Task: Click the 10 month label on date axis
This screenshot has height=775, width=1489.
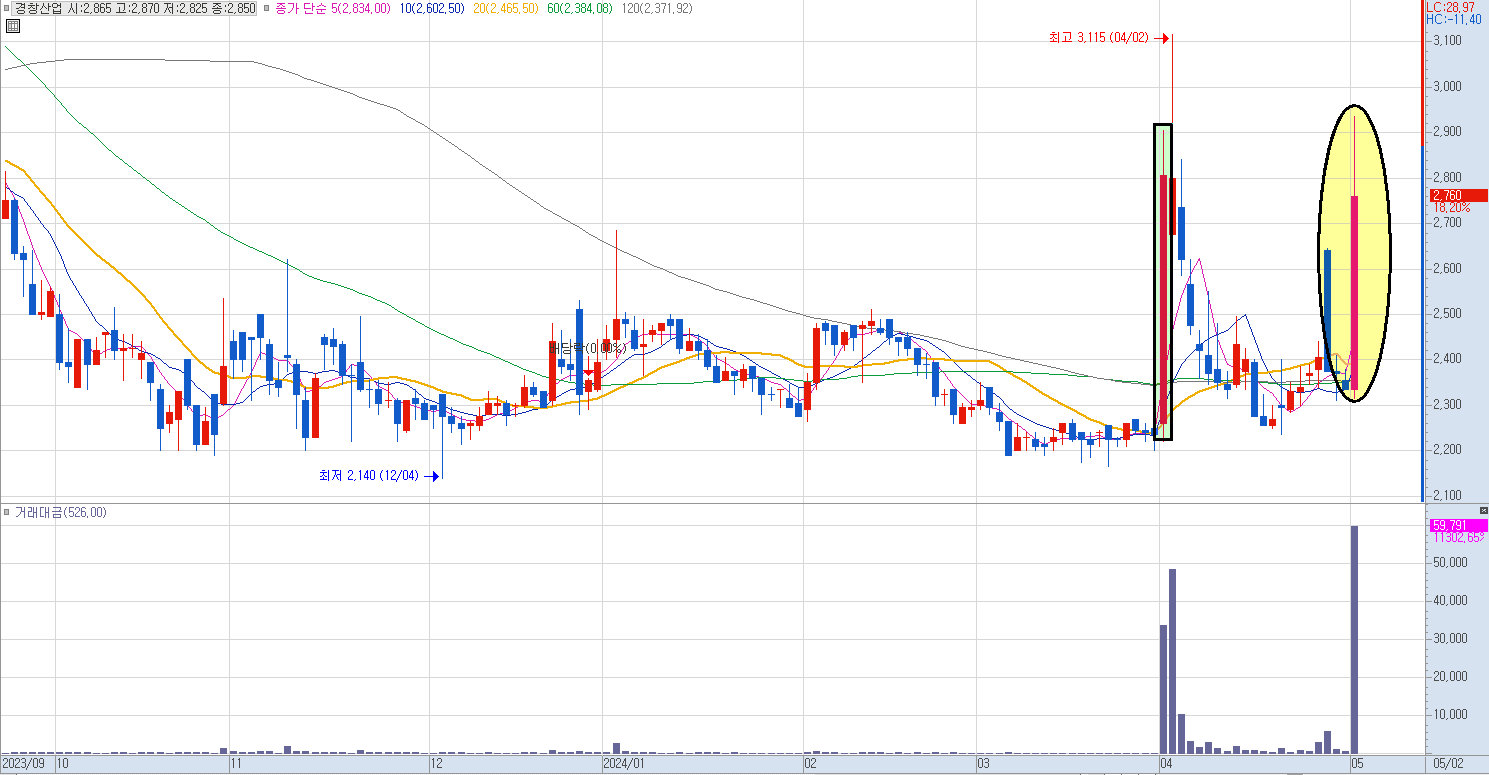Action: [62, 764]
